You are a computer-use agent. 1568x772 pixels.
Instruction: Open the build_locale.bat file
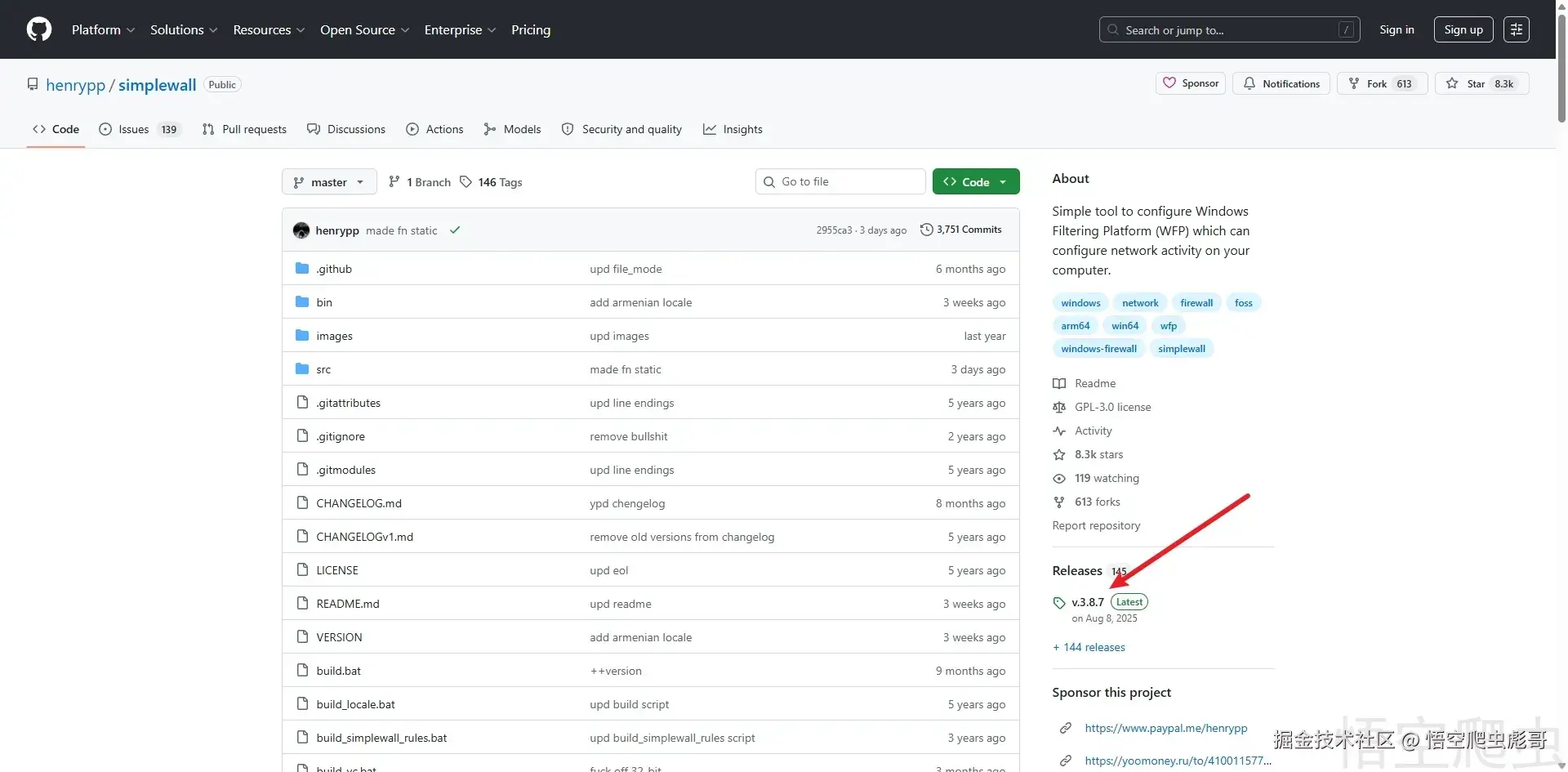pyautogui.click(x=355, y=704)
